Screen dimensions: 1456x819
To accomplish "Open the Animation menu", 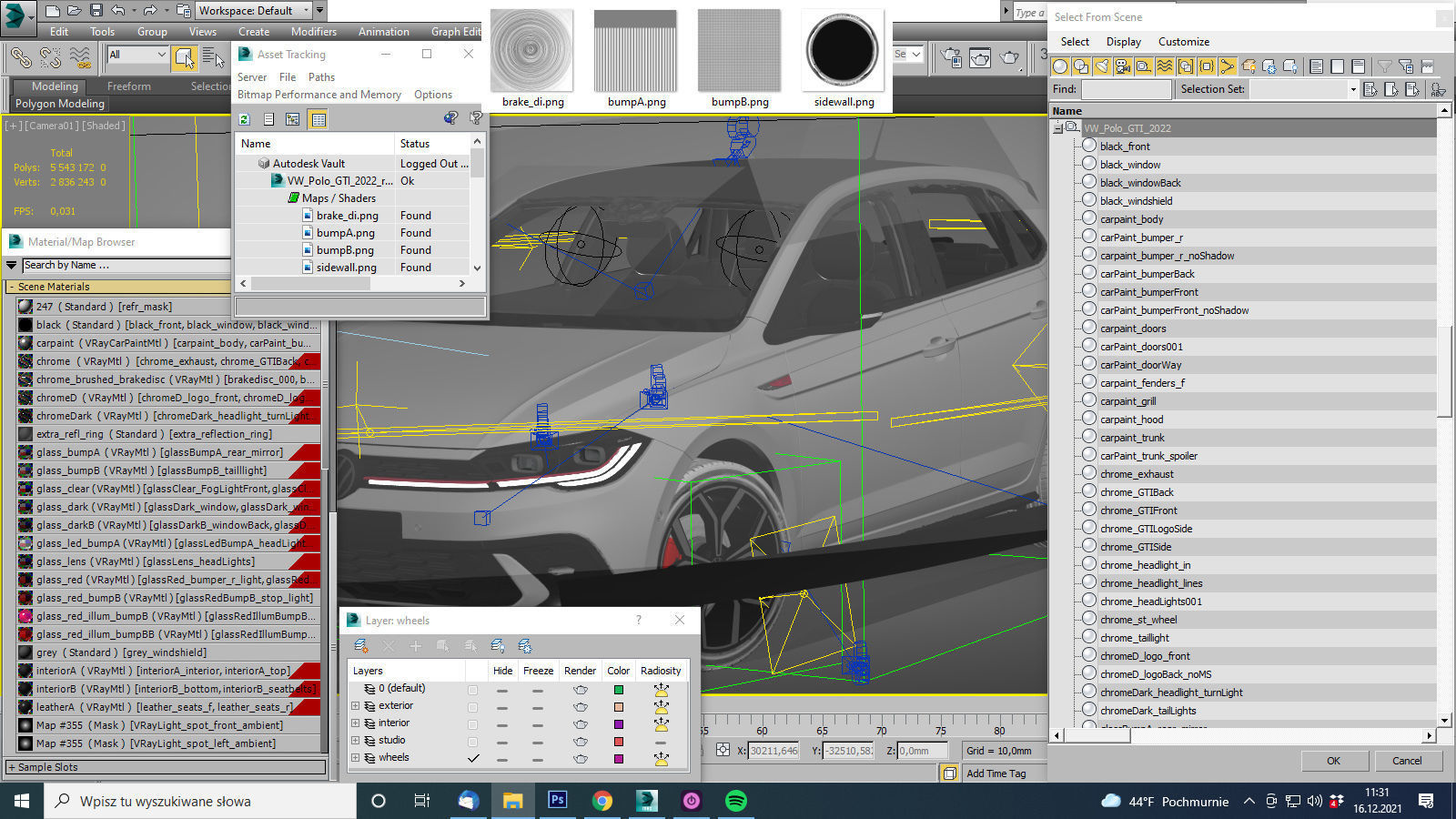I will (383, 32).
